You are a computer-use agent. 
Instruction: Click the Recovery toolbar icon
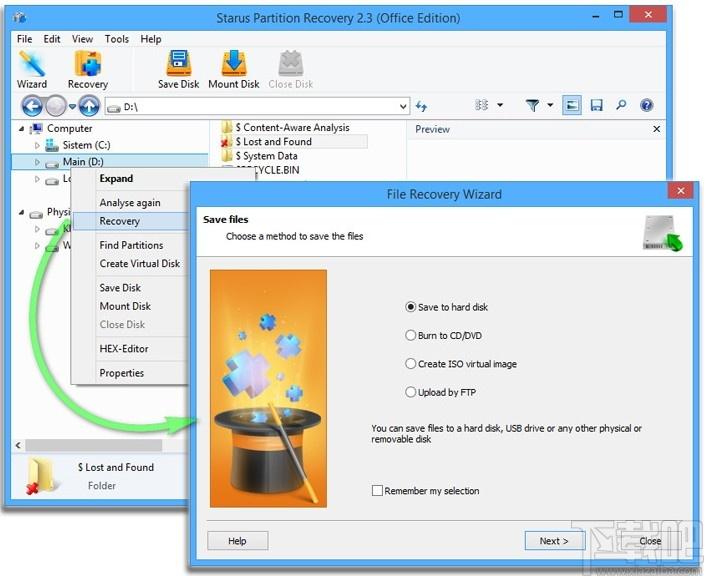pyautogui.click(x=88, y=69)
